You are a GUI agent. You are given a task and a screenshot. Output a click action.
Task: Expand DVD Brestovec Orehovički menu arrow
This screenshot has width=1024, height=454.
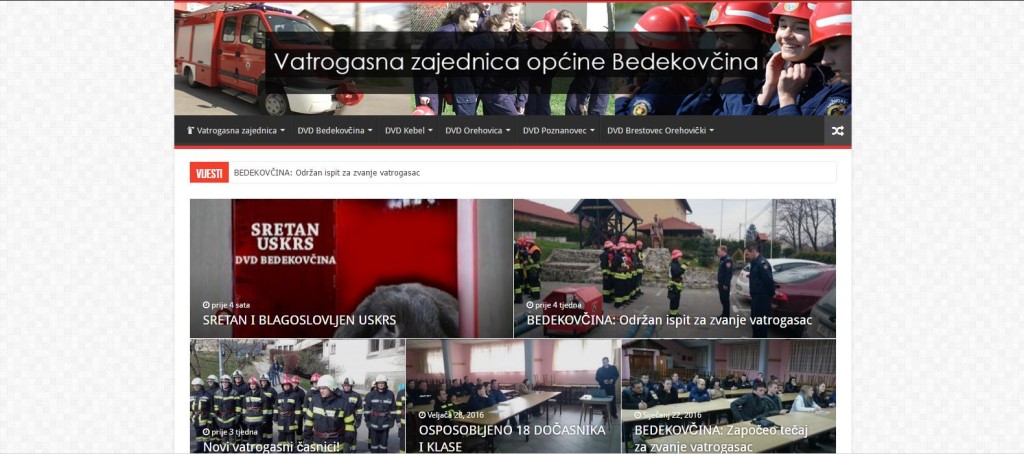coord(711,131)
